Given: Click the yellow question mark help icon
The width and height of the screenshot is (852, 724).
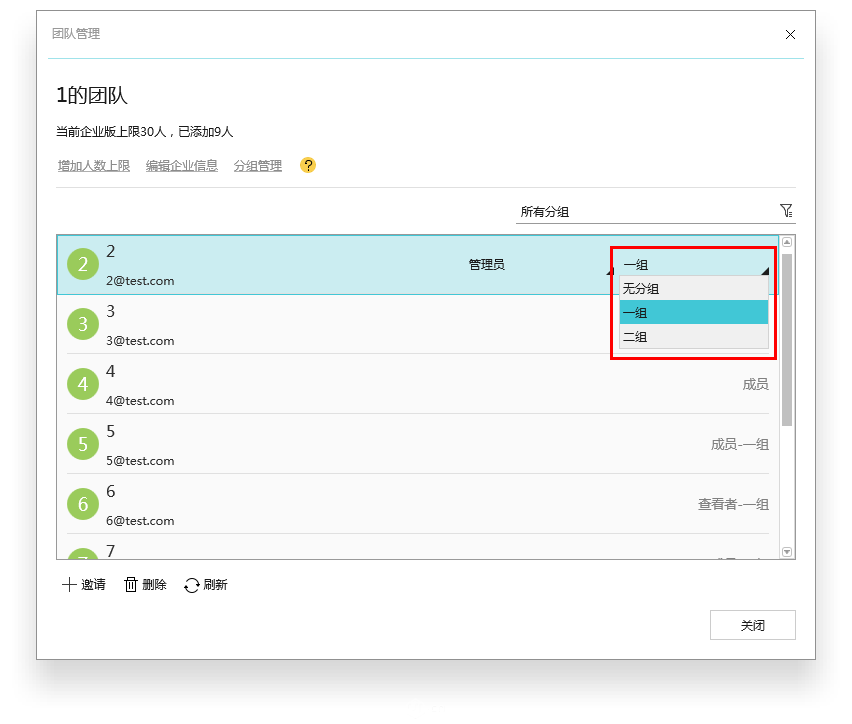Looking at the screenshot, I should pos(308,165).
